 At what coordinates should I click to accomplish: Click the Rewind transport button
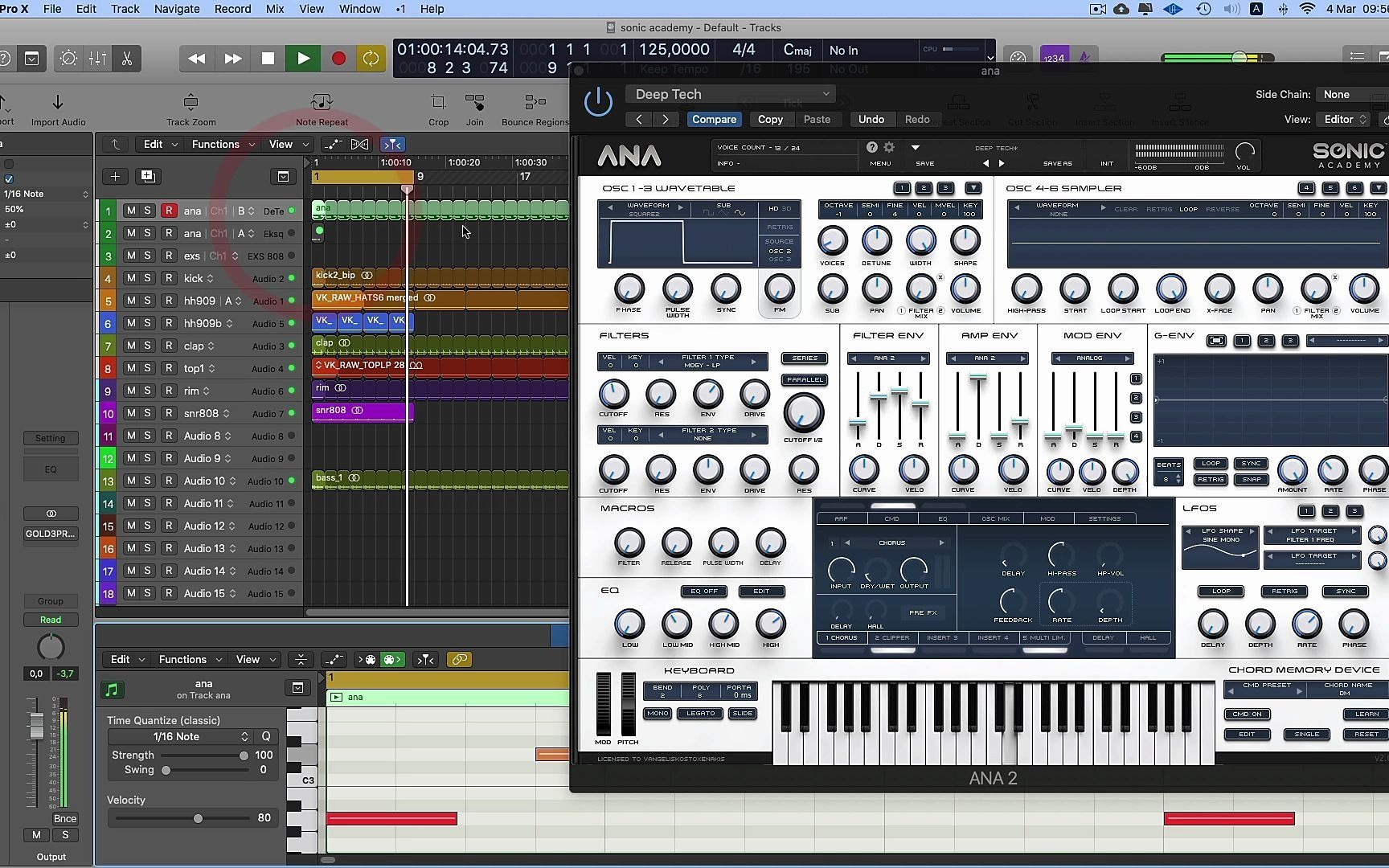pos(196,59)
